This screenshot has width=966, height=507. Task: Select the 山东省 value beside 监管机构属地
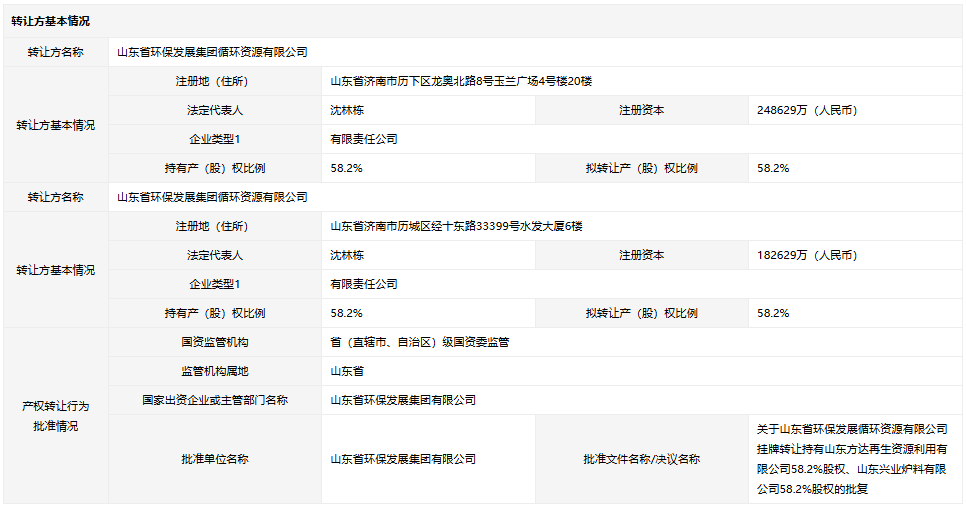347,371
